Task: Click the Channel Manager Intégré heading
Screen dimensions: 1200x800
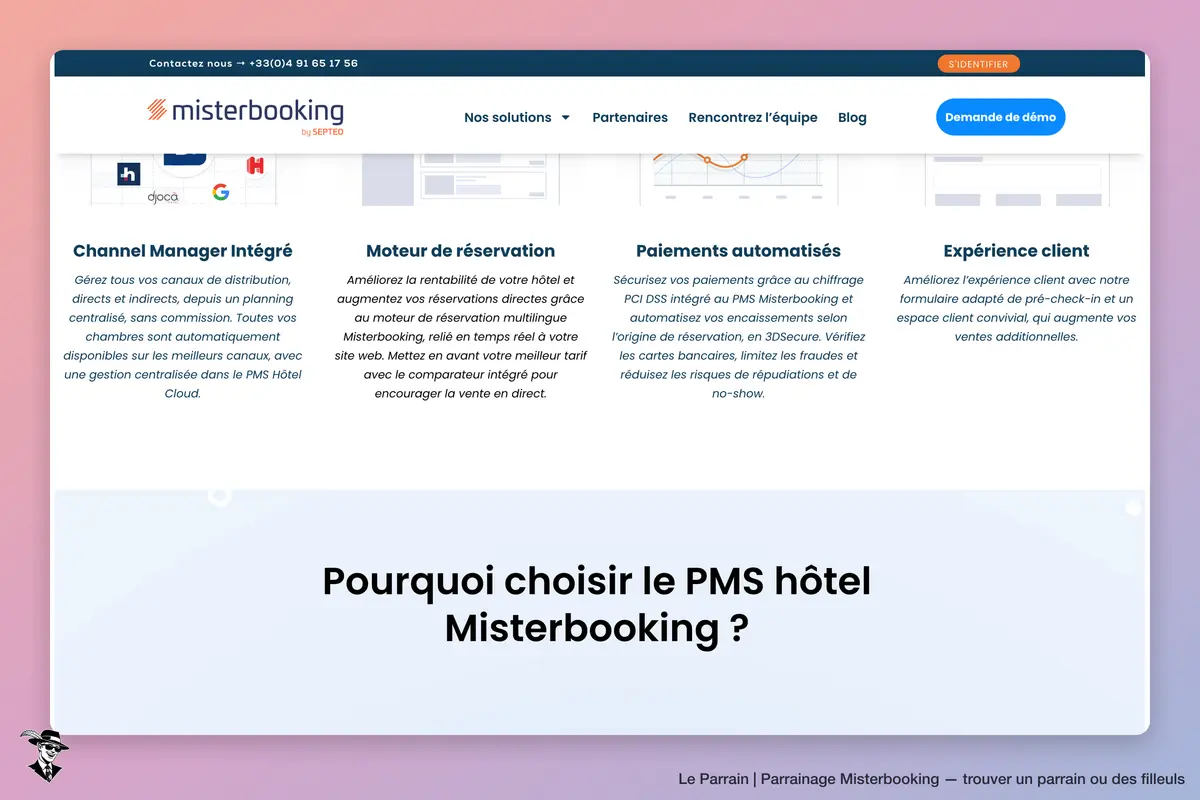Action: pyautogui.click(x=183, y=251)
